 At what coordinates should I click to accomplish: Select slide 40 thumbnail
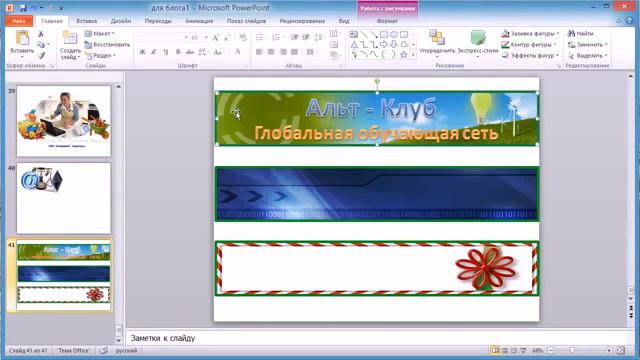tap(64, 198)
